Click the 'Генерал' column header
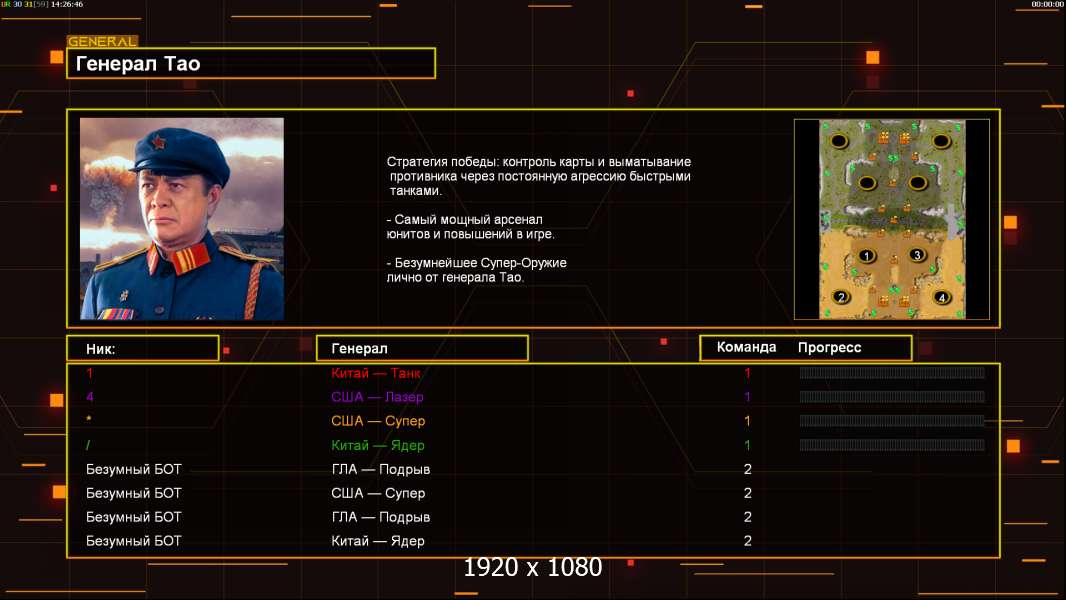Viewport: 1066px width, 600px height. (x=422, y=349)
